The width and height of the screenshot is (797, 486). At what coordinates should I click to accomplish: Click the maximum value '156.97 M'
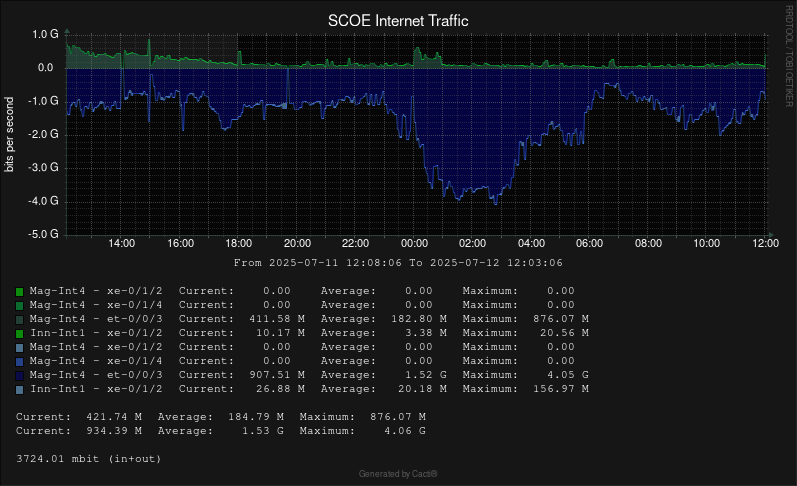(x=561, y=389)
